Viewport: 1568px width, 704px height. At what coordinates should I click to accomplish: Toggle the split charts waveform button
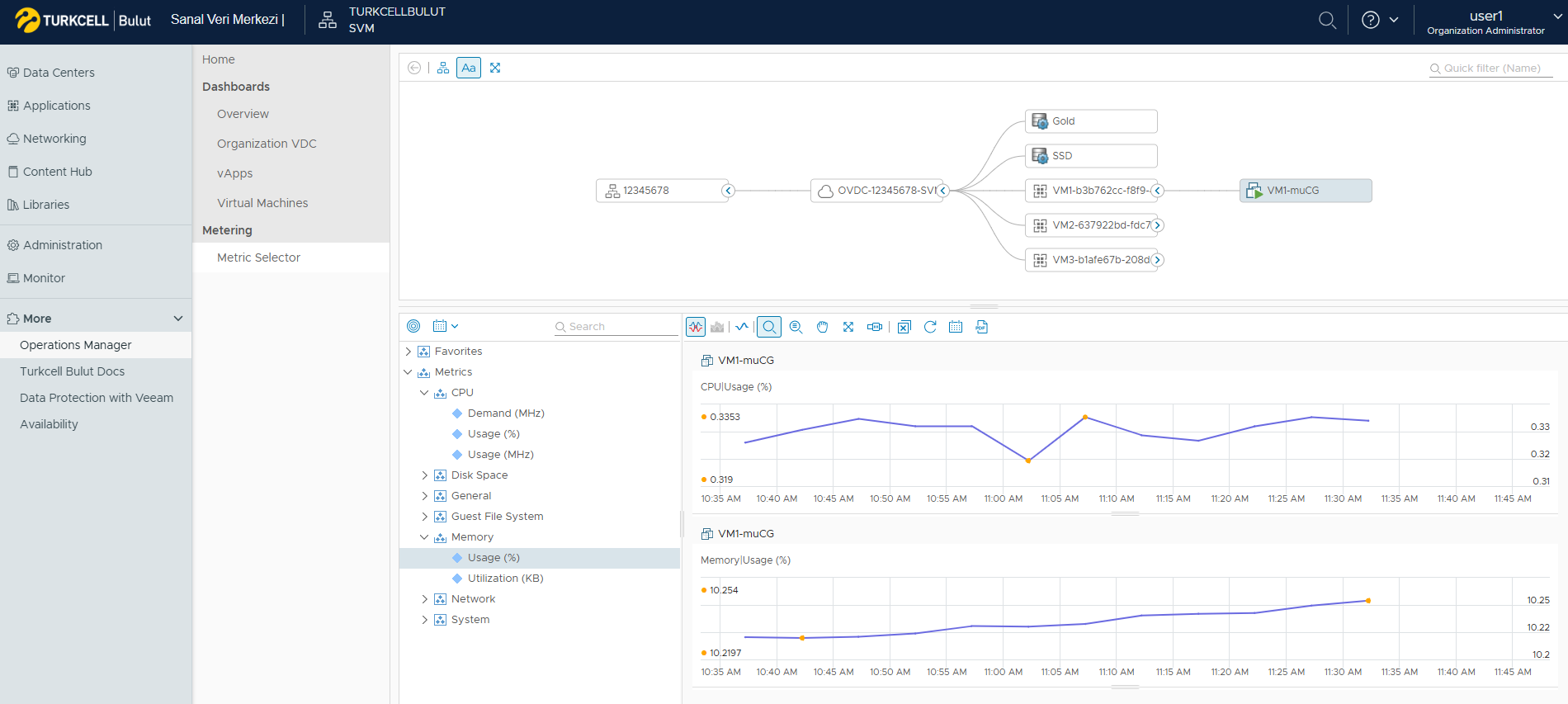pos(696,327)
